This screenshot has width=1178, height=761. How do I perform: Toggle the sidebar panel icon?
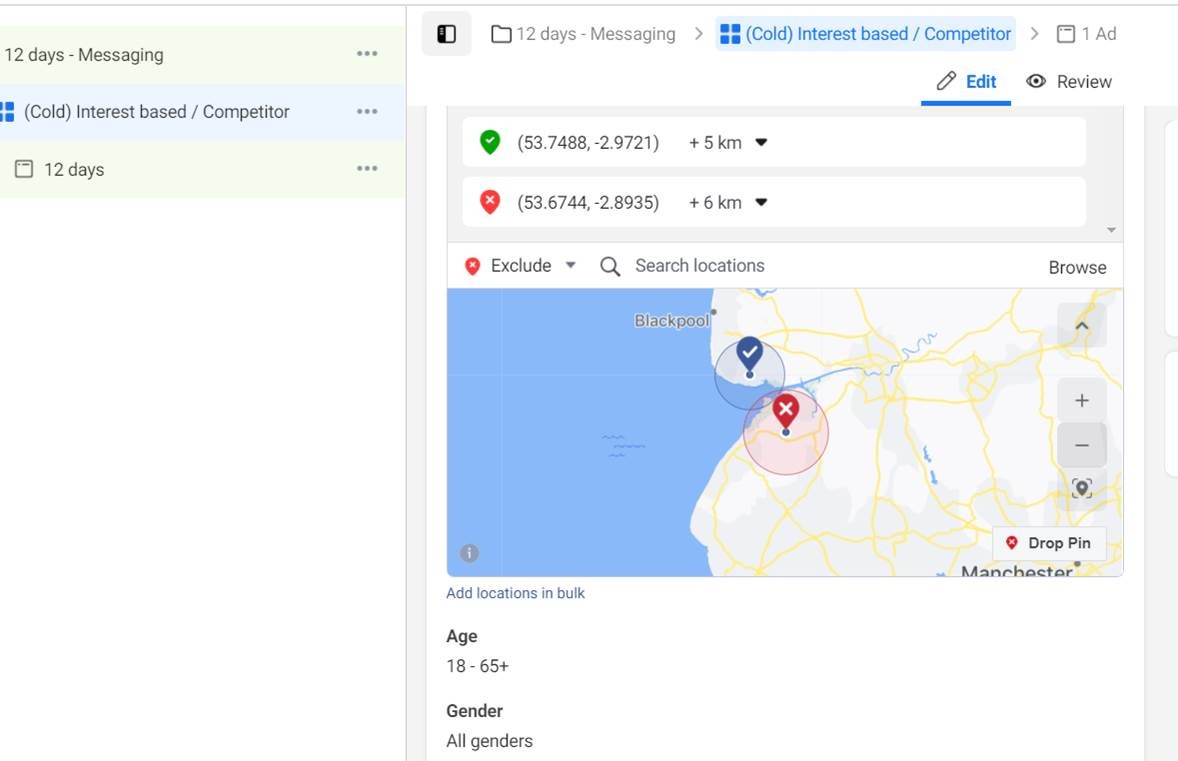(446, 34)
